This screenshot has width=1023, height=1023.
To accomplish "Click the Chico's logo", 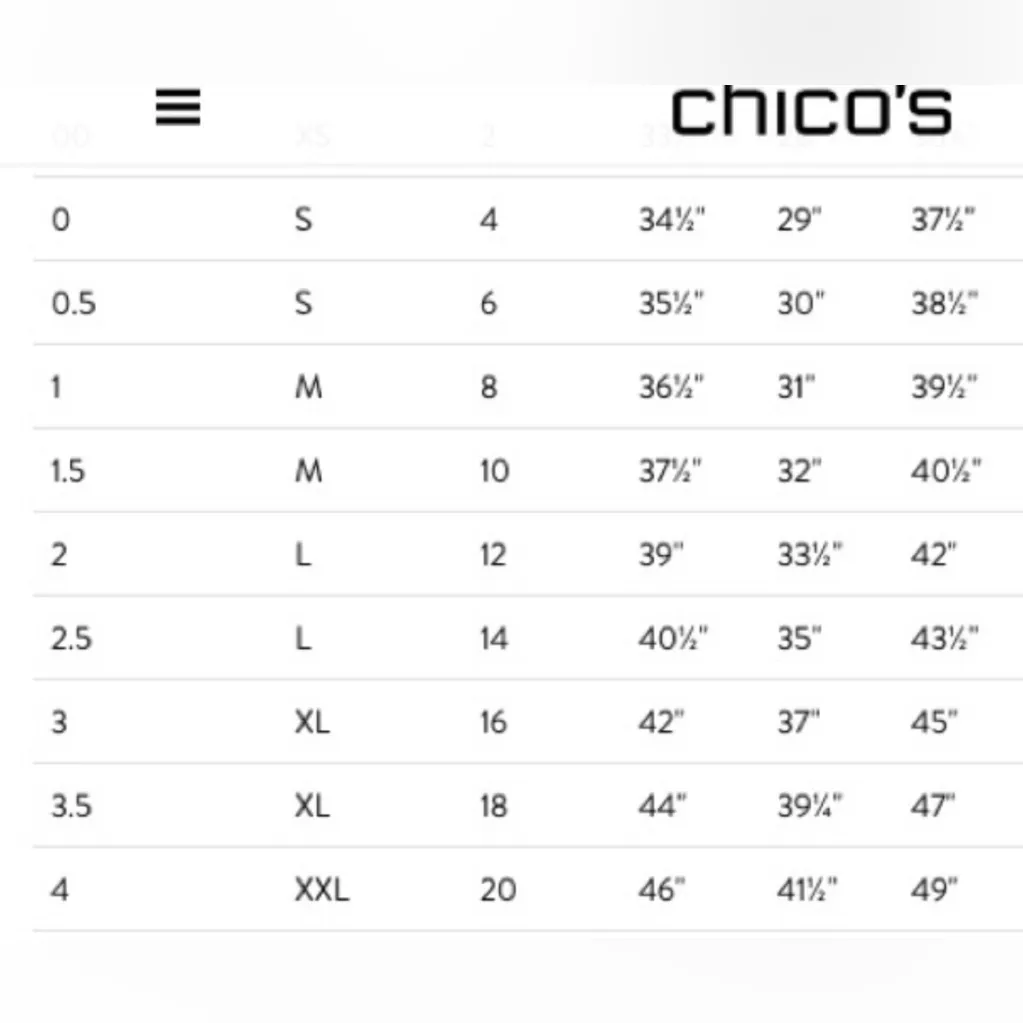I will [810, 110].
